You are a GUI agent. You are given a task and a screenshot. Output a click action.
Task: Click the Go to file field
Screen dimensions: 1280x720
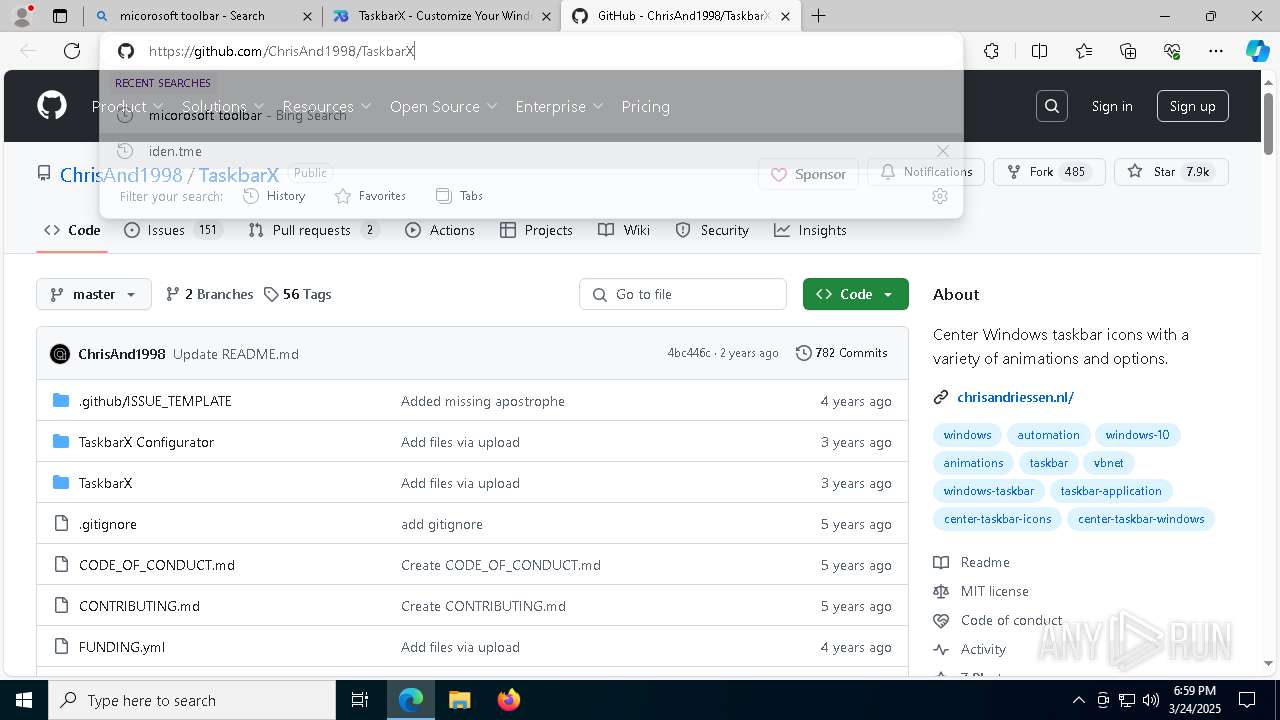tap(683, 294)
